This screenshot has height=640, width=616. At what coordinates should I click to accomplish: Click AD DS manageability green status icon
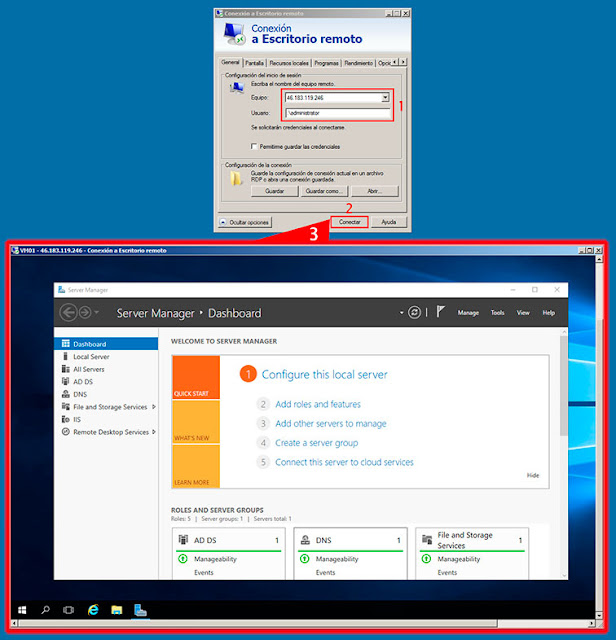coord(183,558)
